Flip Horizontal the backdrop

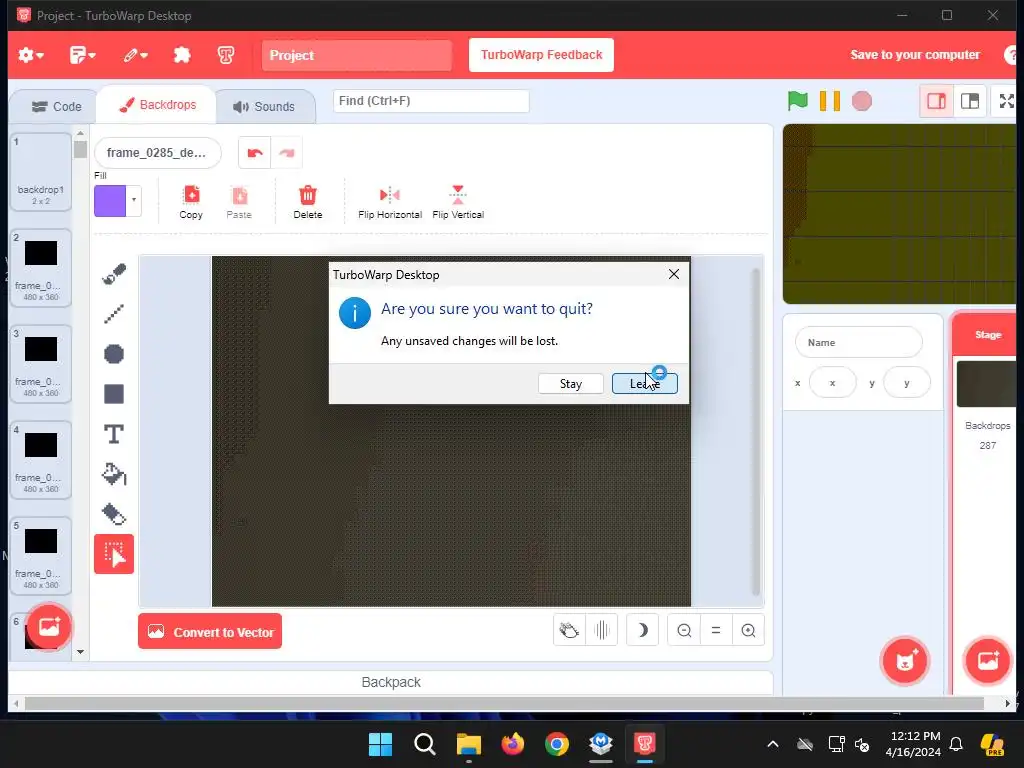point(390,202)
